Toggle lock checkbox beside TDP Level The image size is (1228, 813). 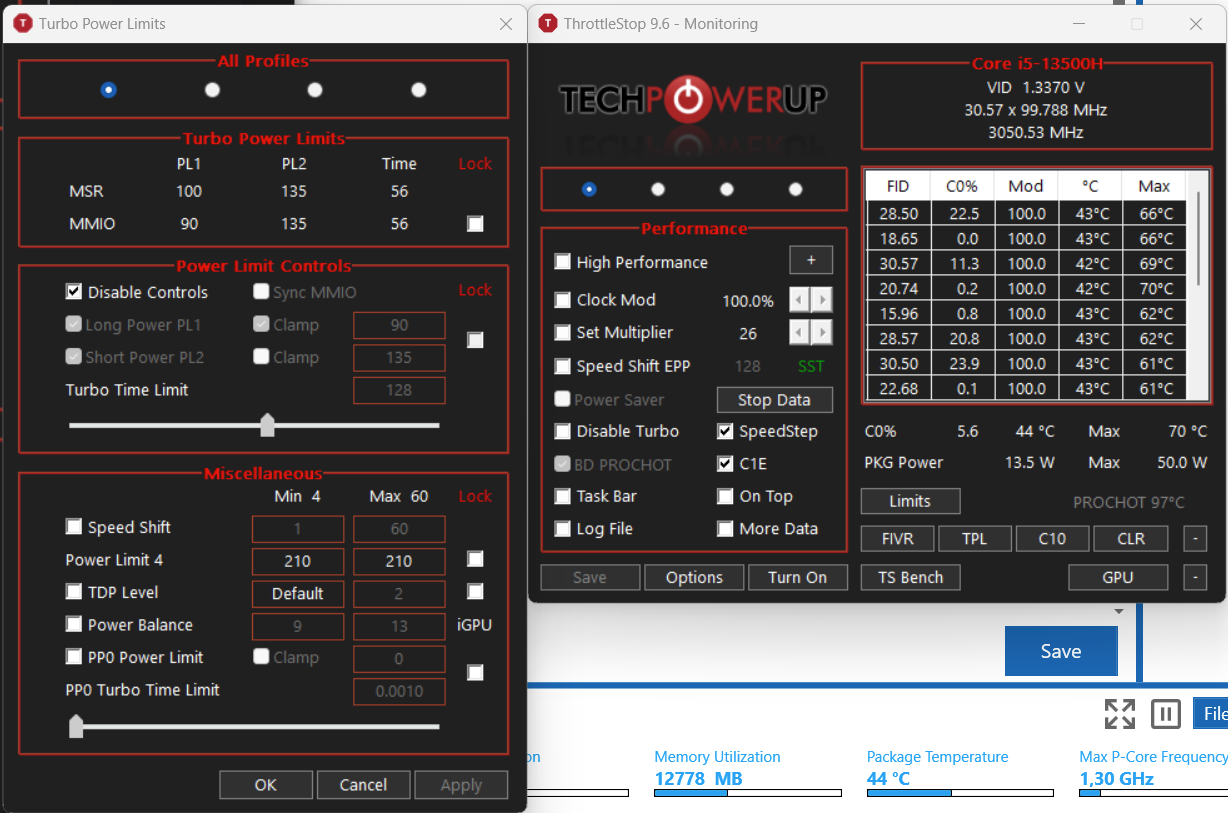[475, 591]
